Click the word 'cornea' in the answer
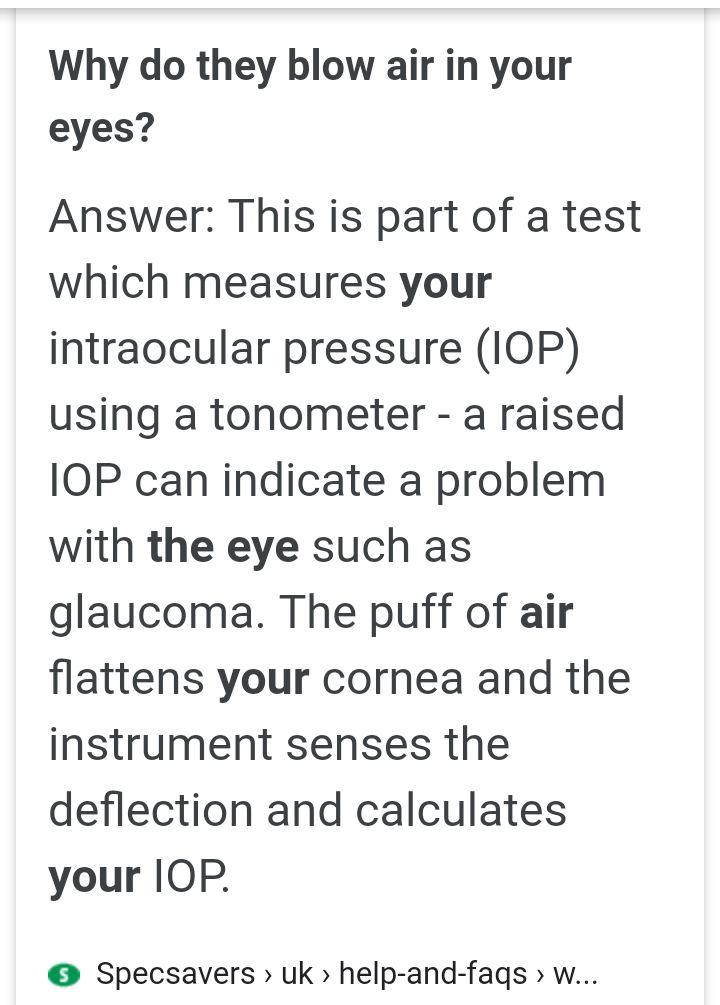 point(392,679)
